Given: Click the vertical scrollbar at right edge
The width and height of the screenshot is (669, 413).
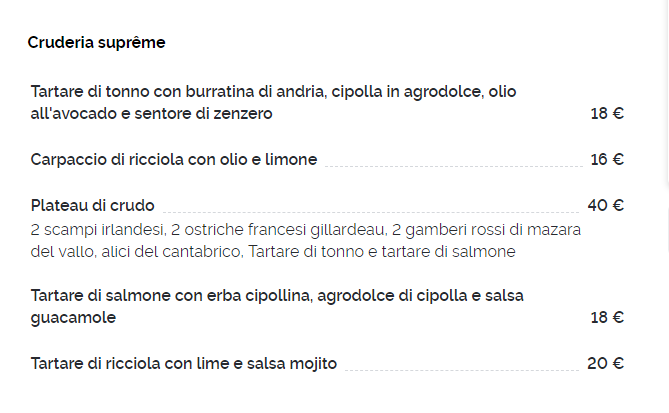Looking at the screenshot, I should tap(666, 92).
